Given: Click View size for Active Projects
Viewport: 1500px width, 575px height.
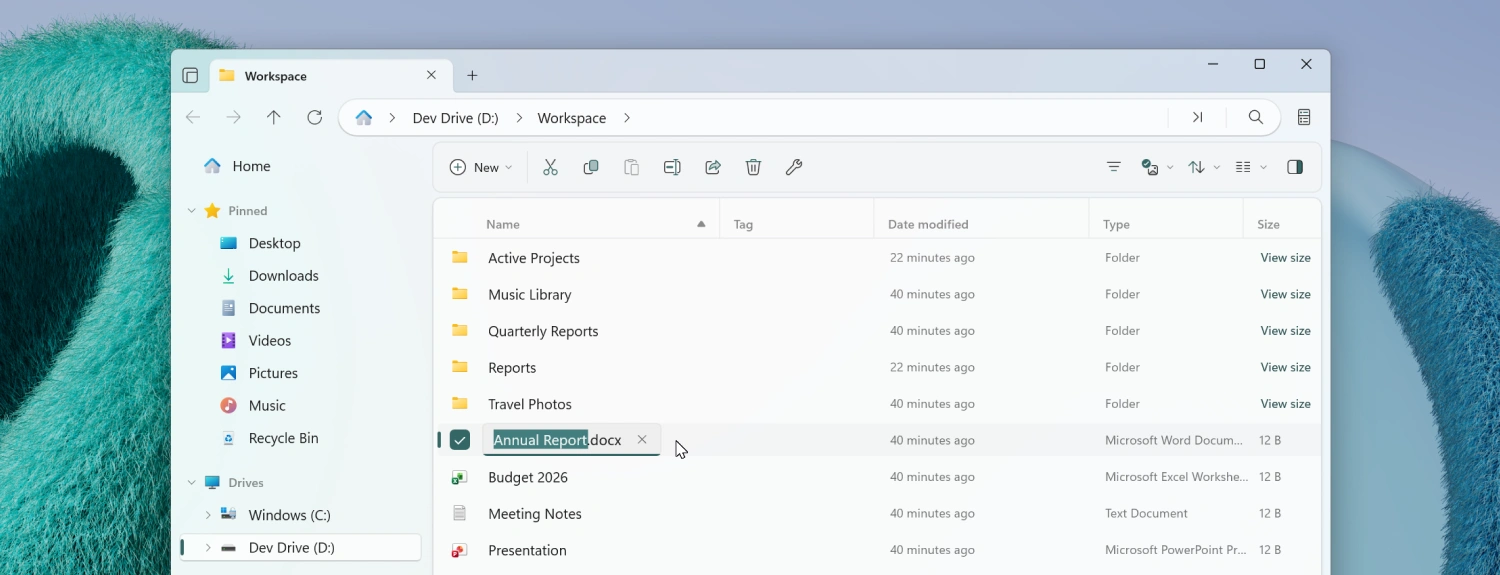Looking at the screenshot, I should 1285,258.
